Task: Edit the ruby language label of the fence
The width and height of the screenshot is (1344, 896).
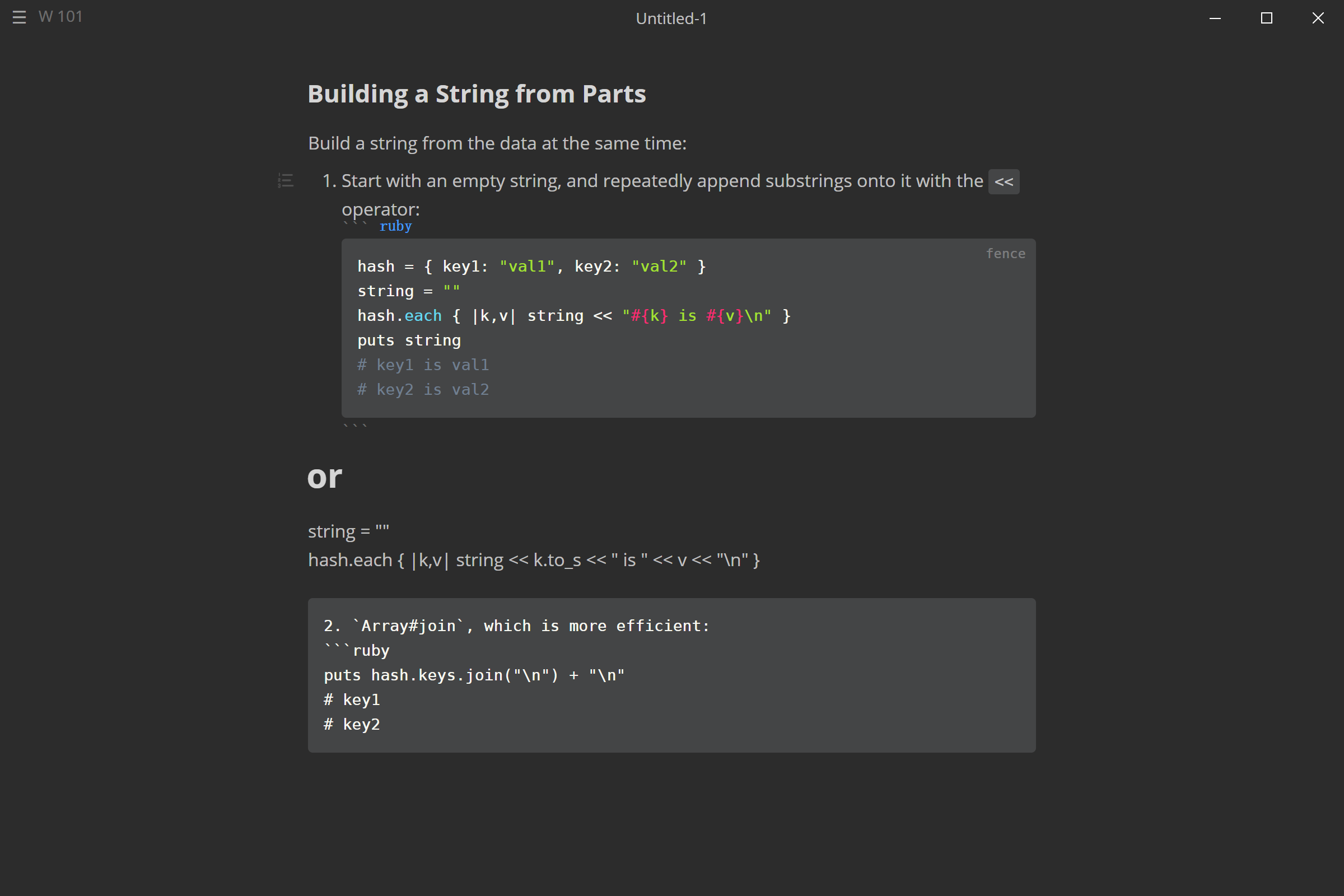Action: point(395,226)
